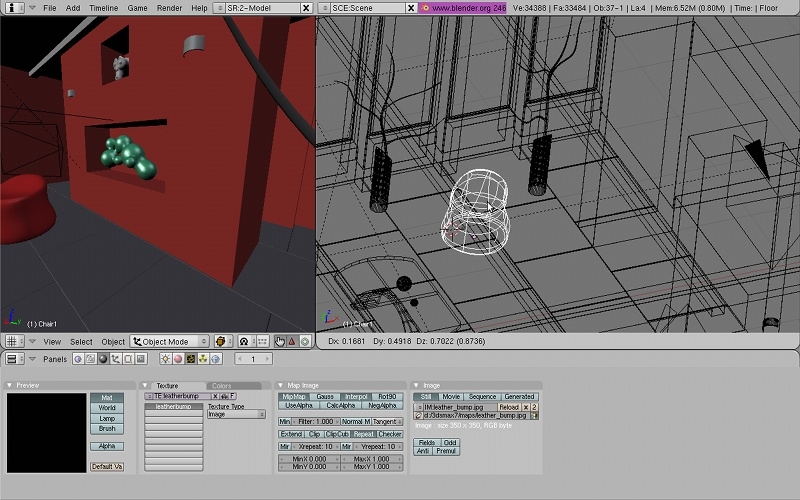Switch to the Colors tab

point(221,385)
